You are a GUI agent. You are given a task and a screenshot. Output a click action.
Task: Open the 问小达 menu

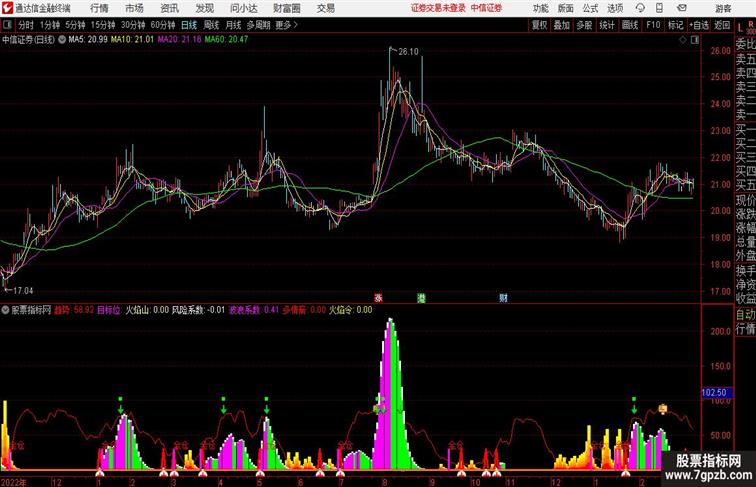(244, 8)
